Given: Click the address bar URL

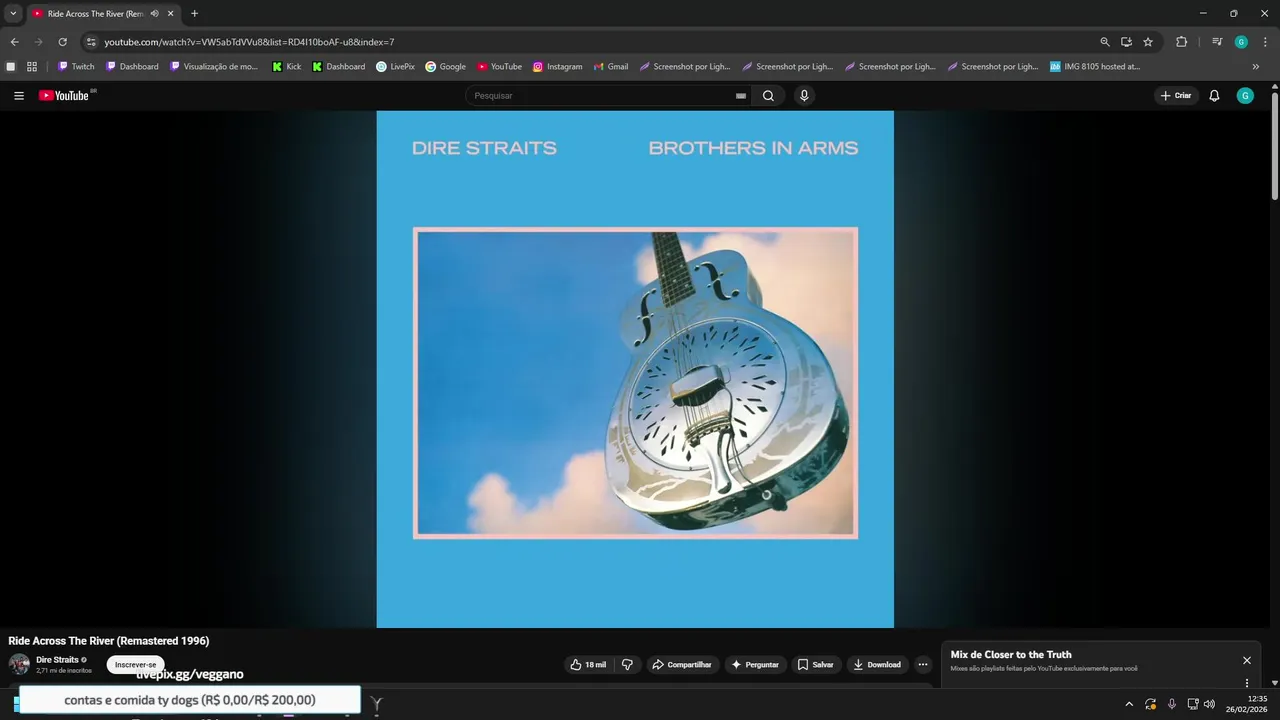Looking at the screenshot, I should click(249, 42).
